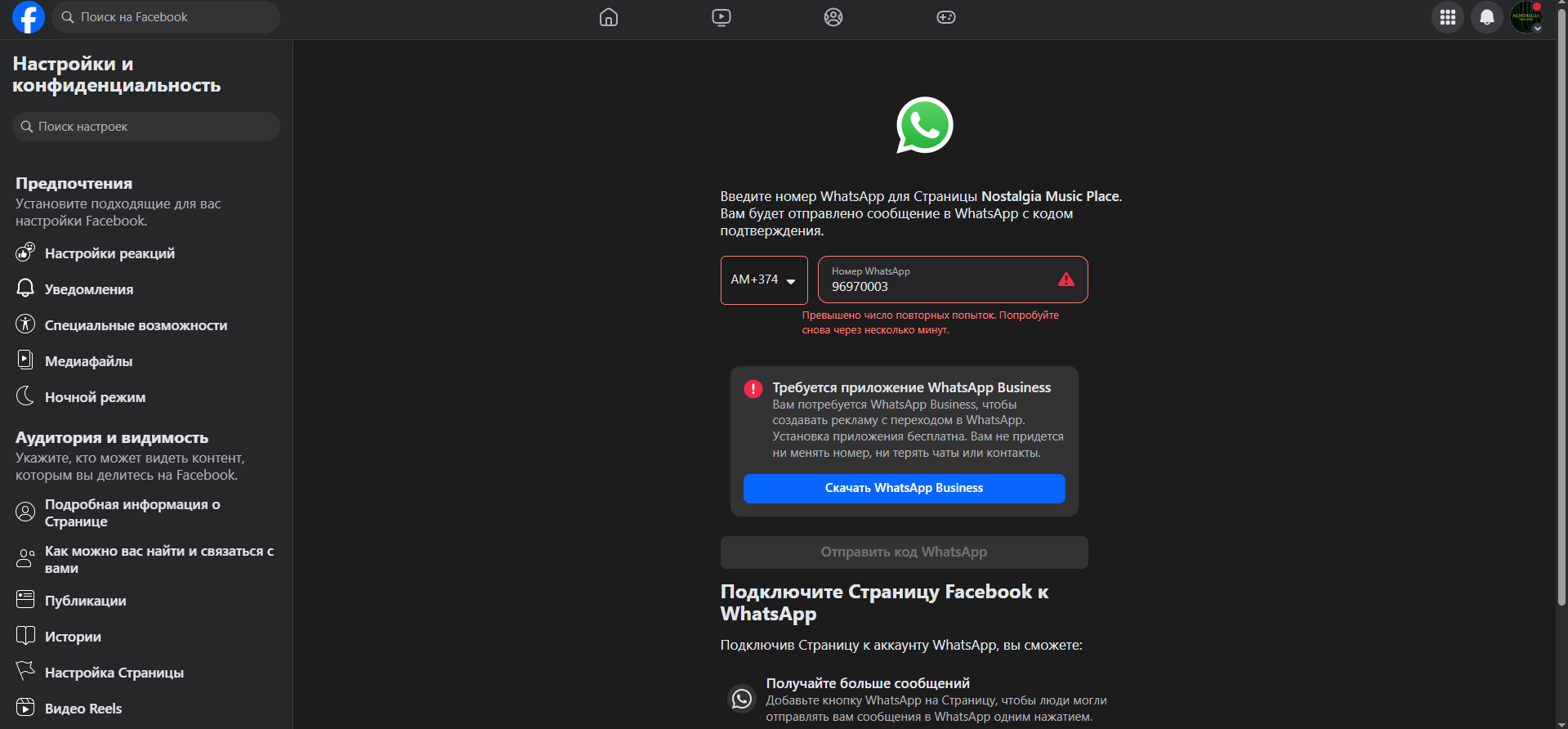Viewport: 1568px width, 729px height.
Task: Click WhatsApp icon beside Получайте больше сообщений
Action: point(742,700)
